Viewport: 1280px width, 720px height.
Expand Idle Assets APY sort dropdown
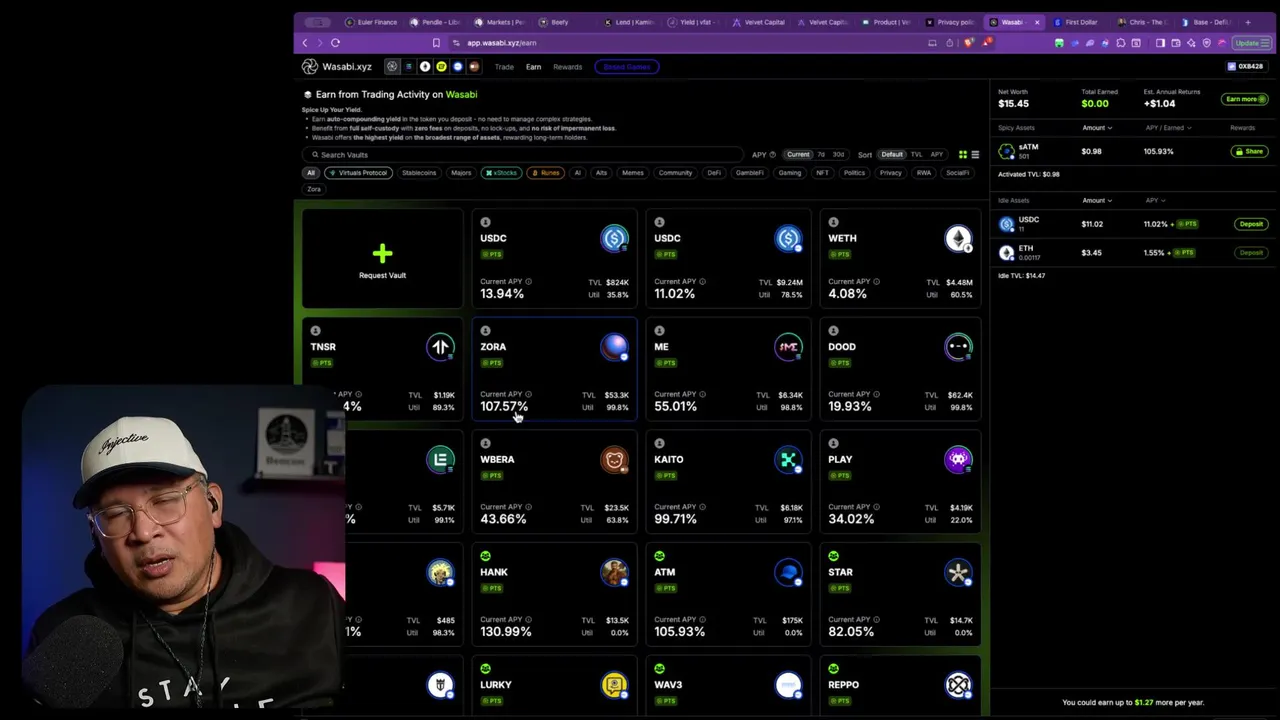1154,201
